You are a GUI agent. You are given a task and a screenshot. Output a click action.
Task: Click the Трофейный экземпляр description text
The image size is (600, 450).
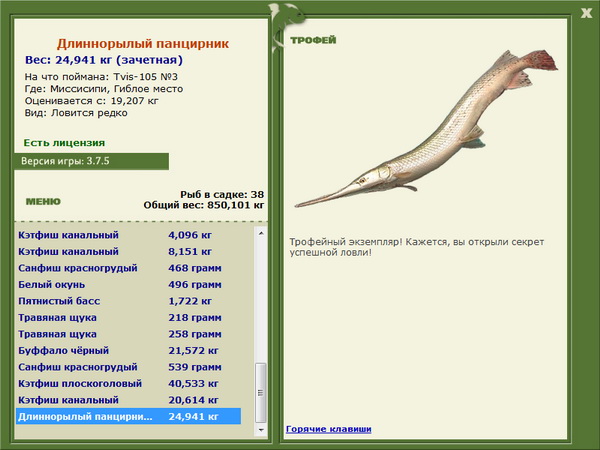coord(417,247)
